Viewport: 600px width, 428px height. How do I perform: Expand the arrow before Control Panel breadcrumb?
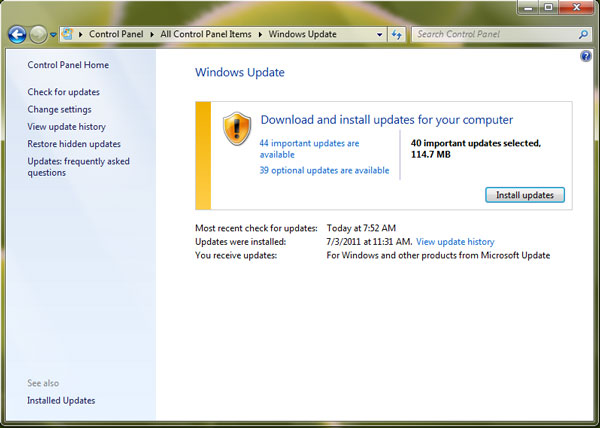pos(81,34)
